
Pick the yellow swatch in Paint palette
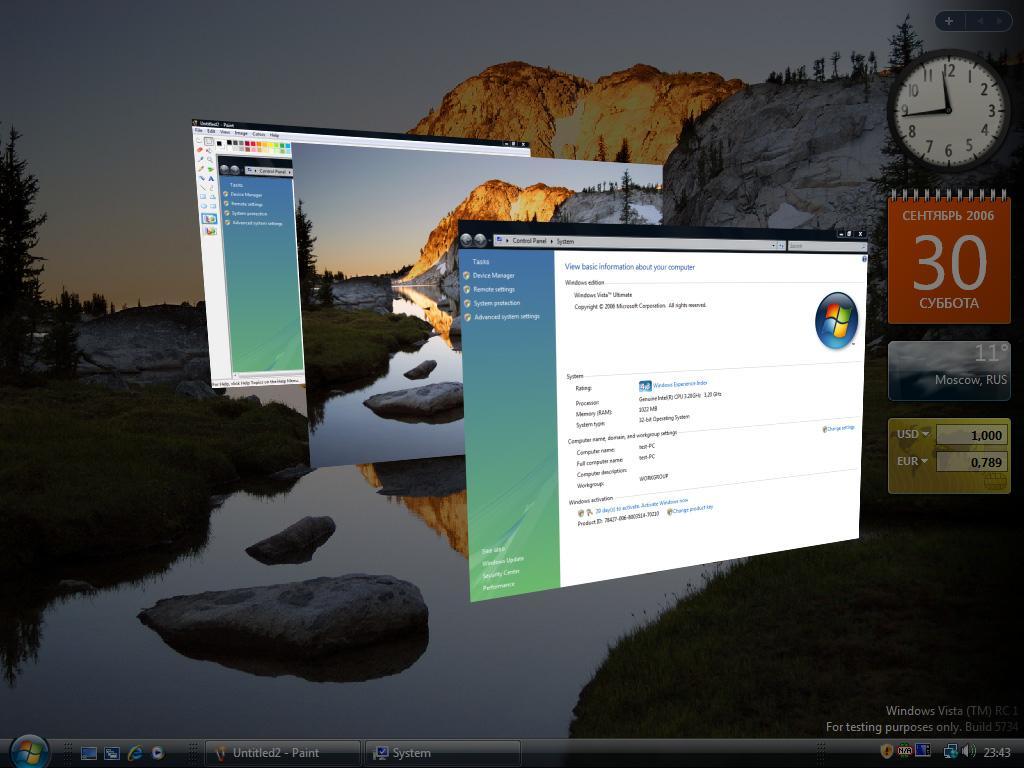pos(271,144)
